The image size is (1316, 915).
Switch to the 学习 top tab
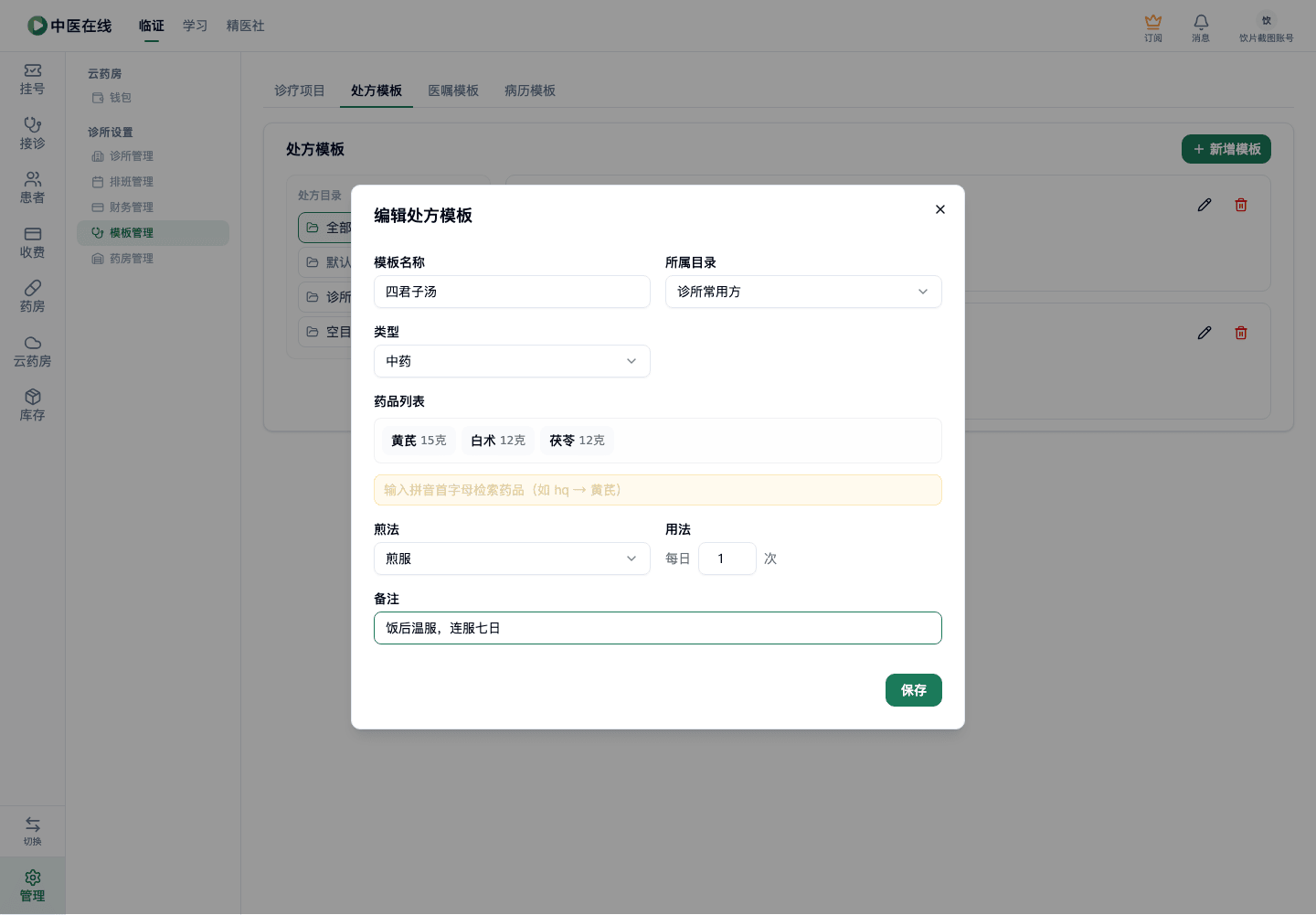[196, 26]
